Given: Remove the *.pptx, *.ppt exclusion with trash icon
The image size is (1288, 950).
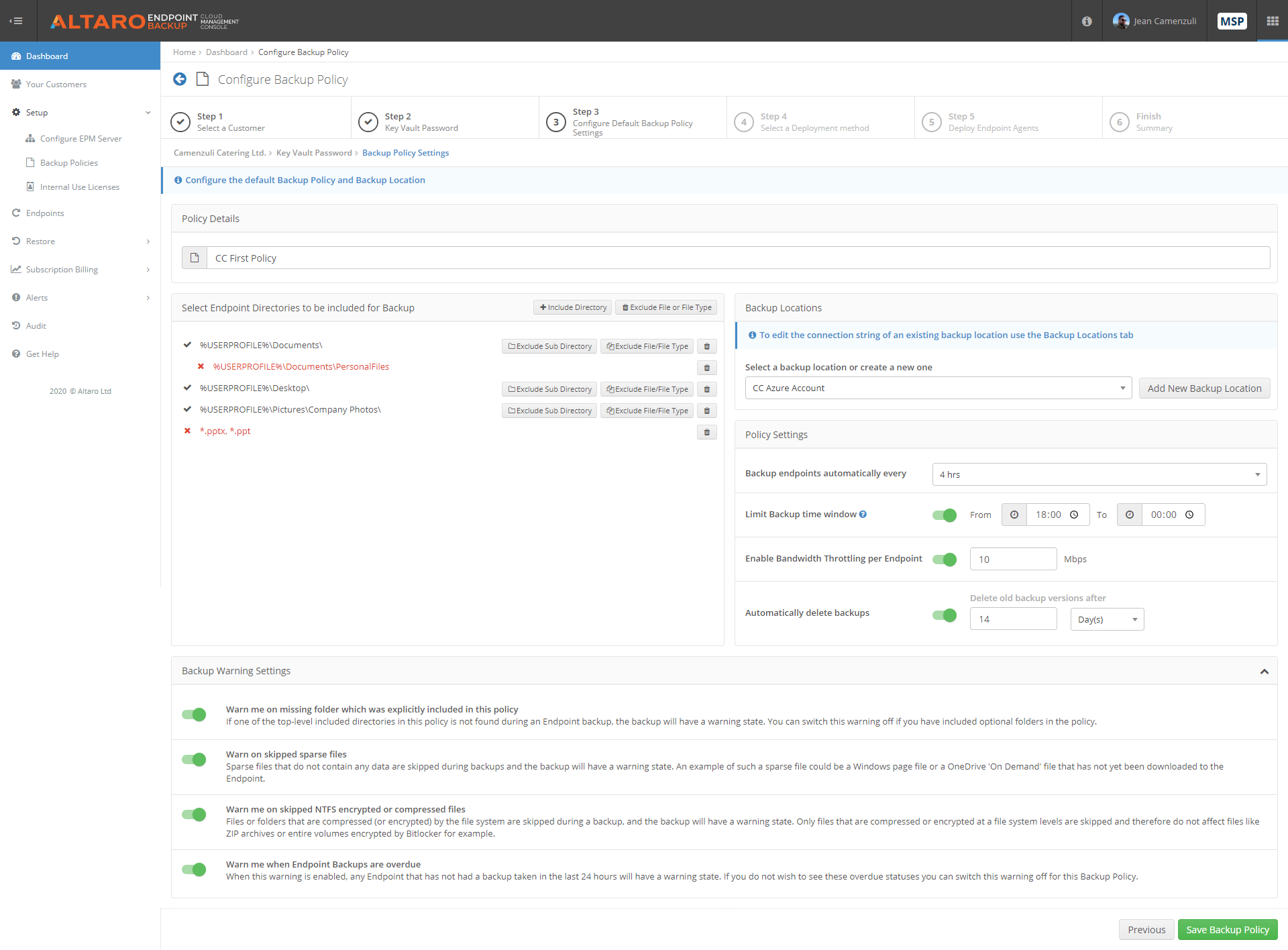Looking at the screenshot, I should pos(706,432).
